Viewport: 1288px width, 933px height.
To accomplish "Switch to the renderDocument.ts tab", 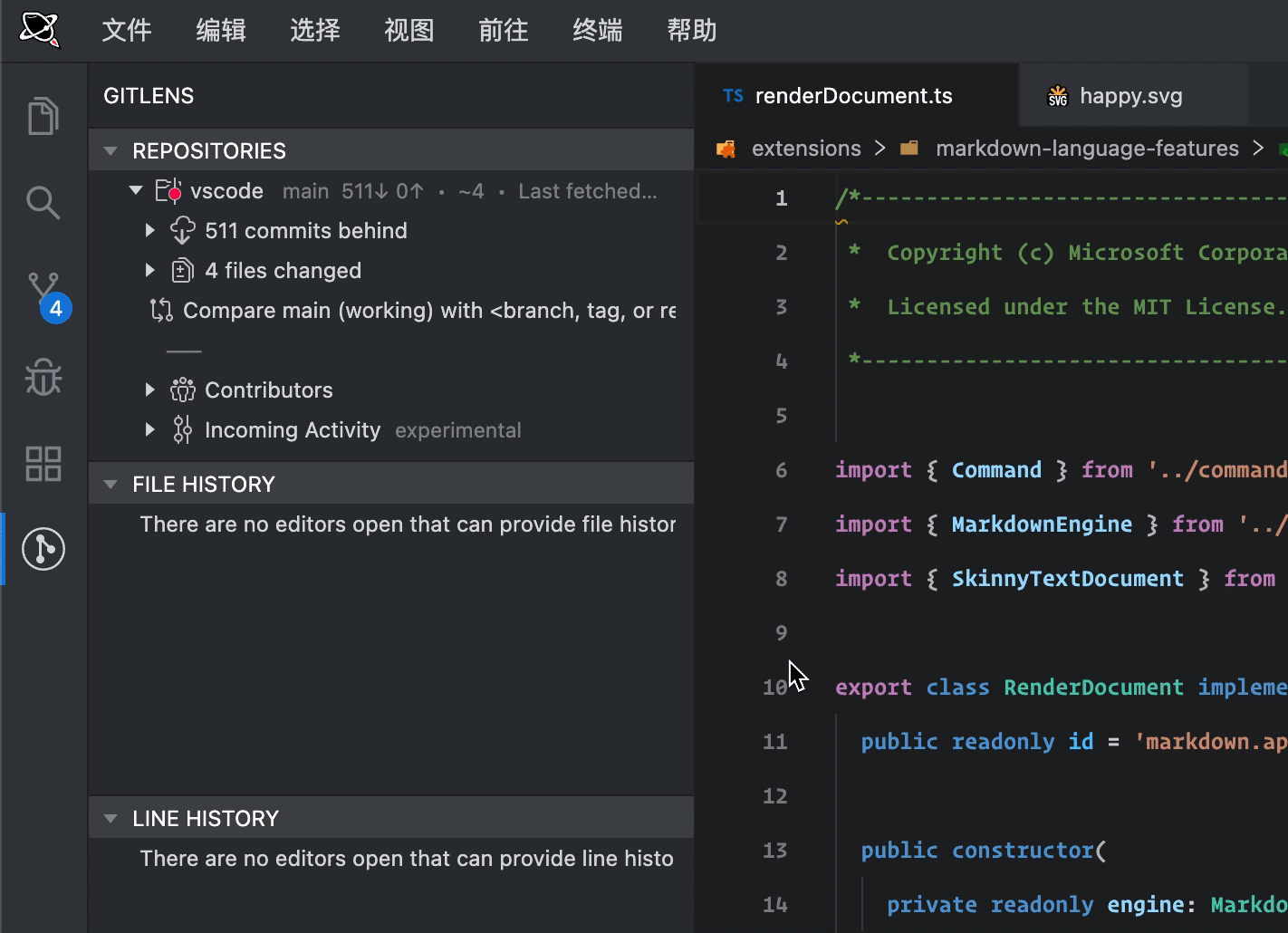I will coord(857,96).
